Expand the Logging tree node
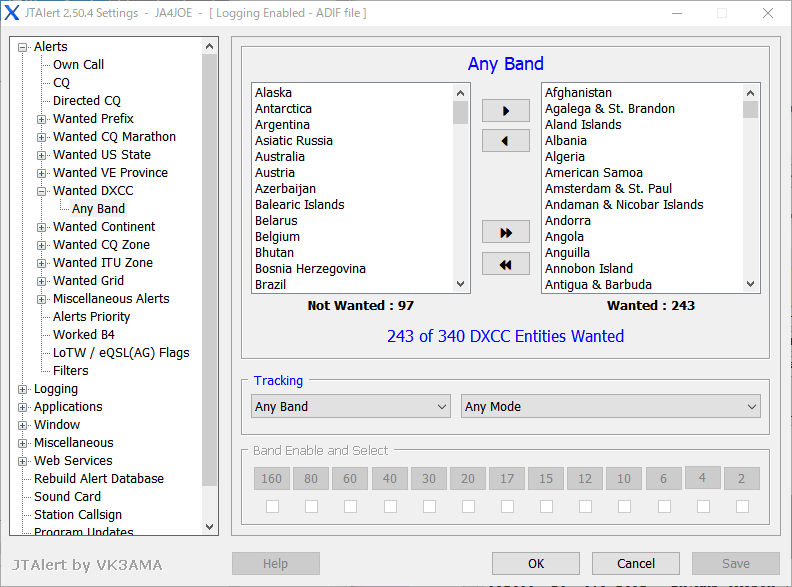 point(22,389)
